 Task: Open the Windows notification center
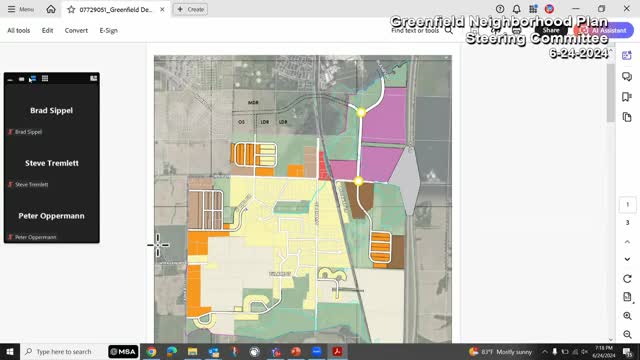tap(628, 351)
